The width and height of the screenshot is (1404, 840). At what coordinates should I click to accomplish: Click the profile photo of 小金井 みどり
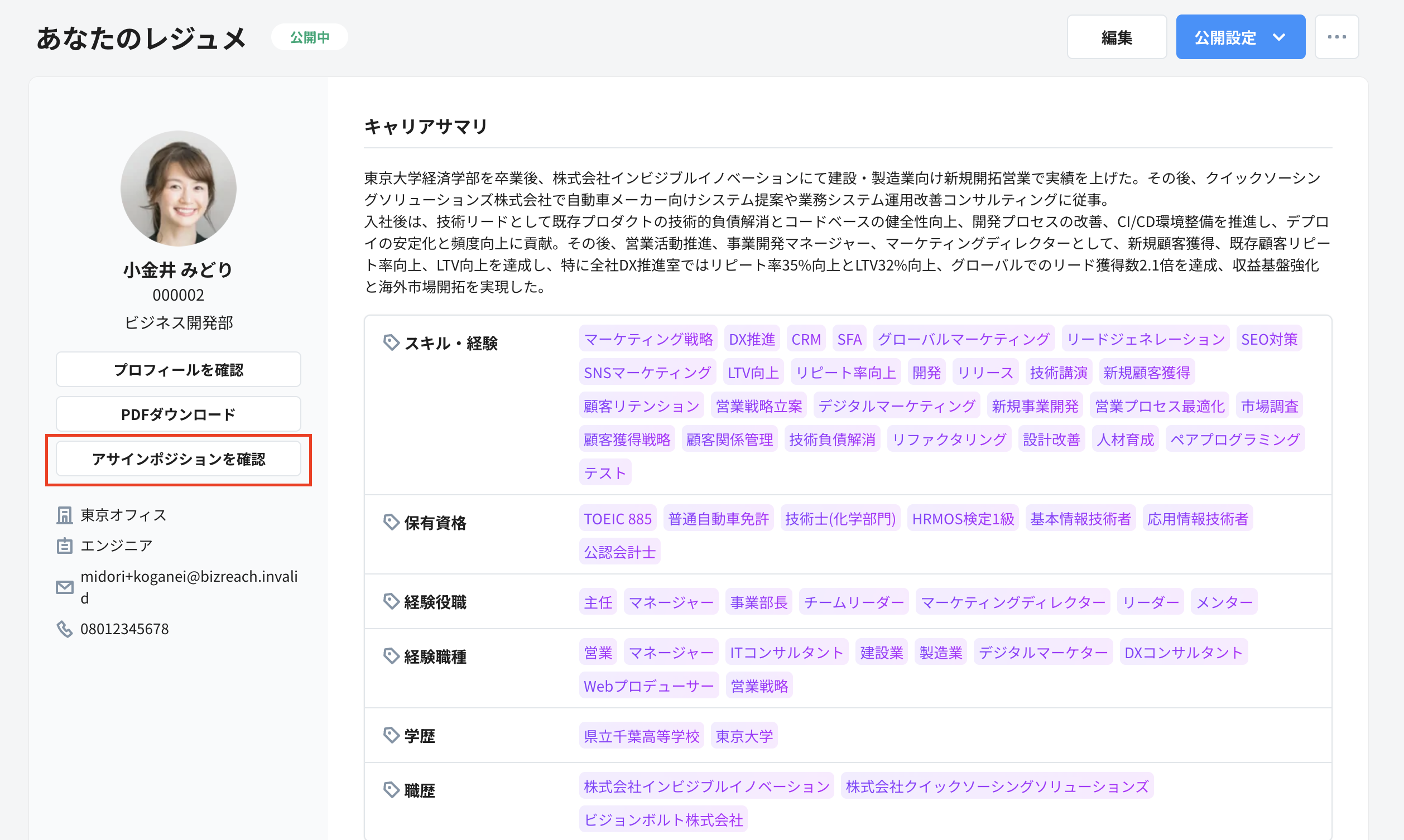179,189
